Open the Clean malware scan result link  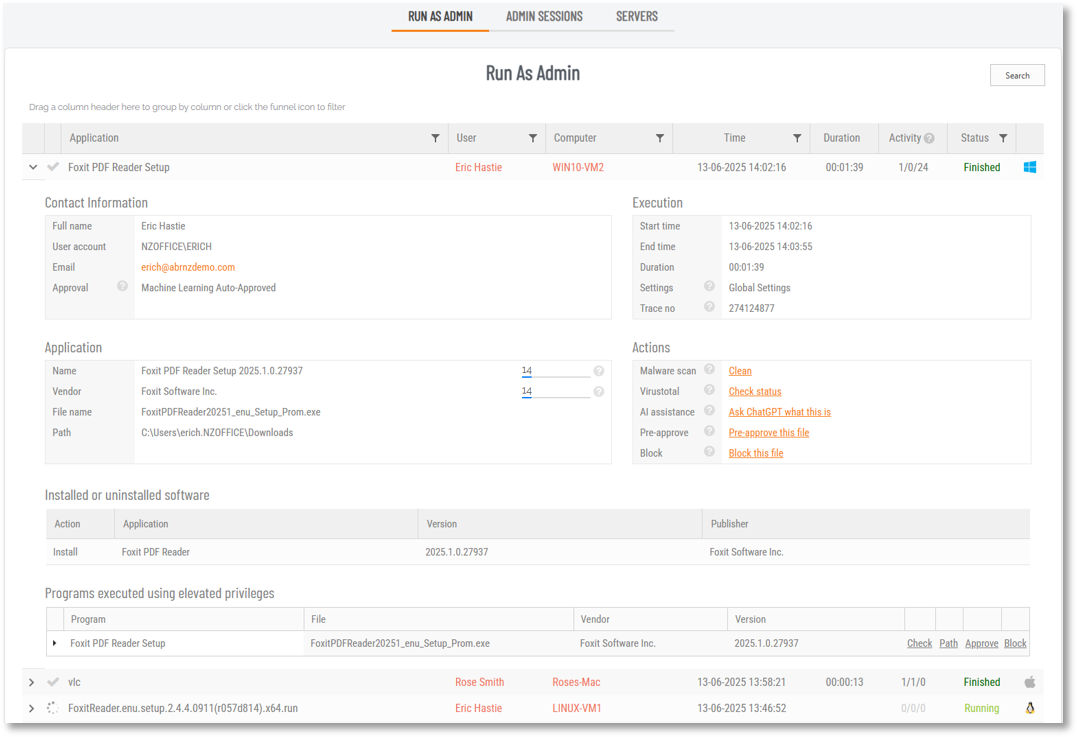click(740, 371)
